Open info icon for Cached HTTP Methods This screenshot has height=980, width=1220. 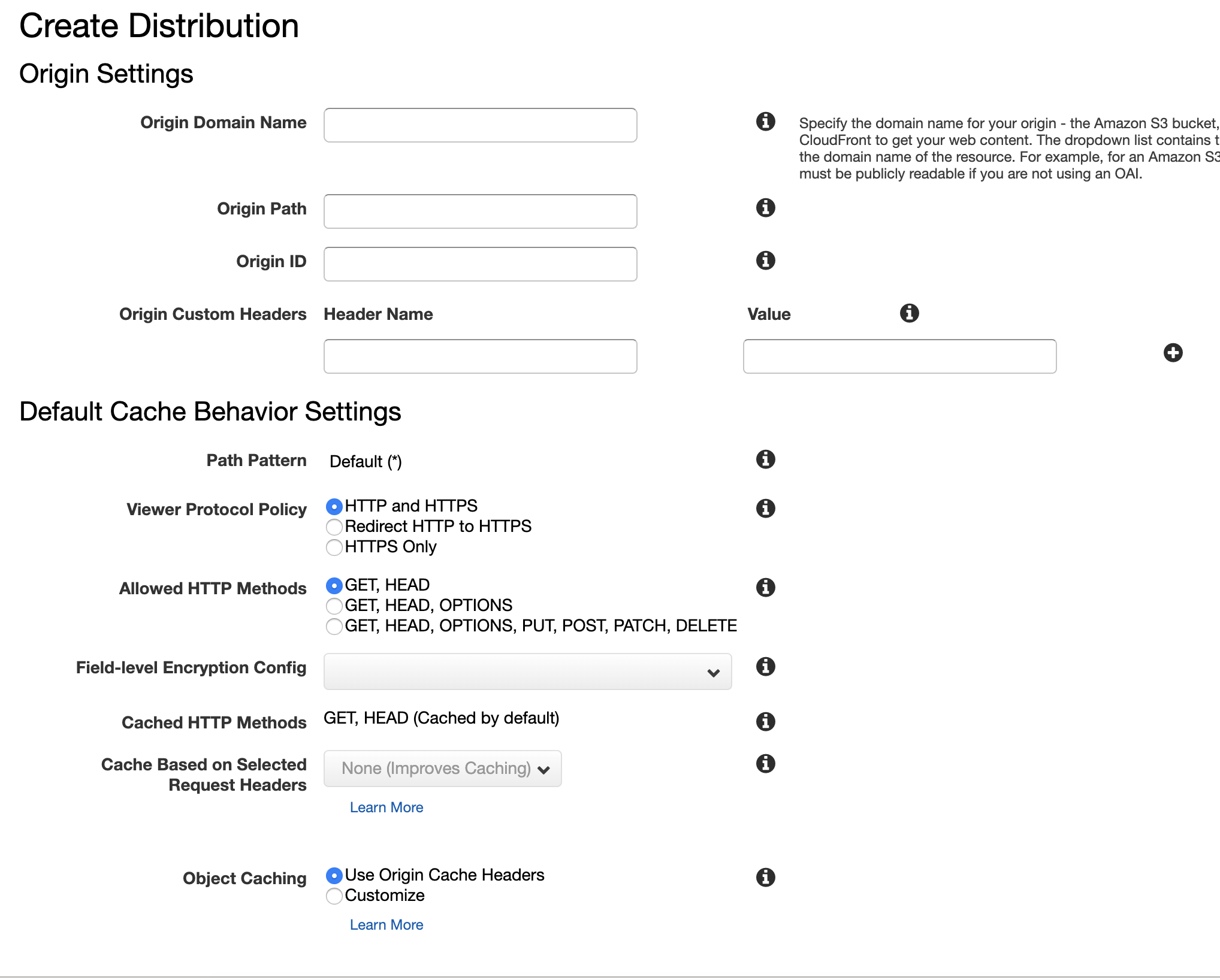765,722
